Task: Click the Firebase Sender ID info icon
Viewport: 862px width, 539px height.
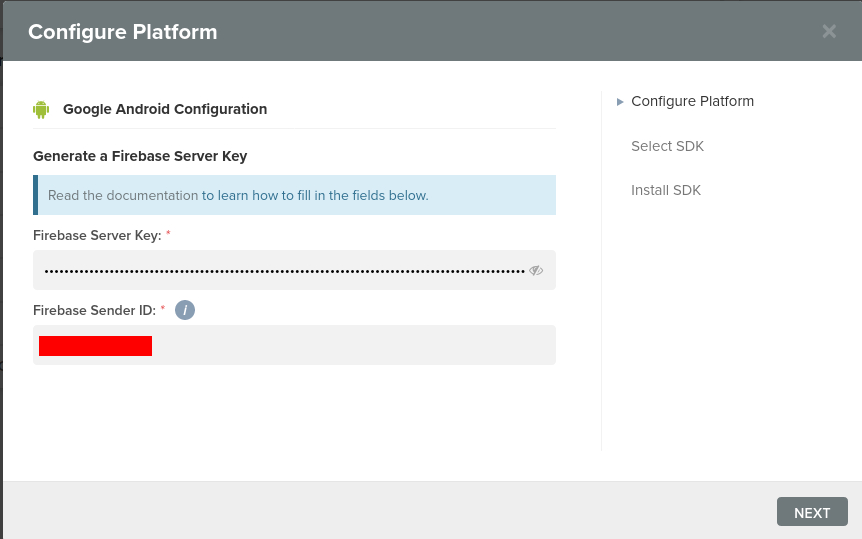Action: tap(185, 310)
